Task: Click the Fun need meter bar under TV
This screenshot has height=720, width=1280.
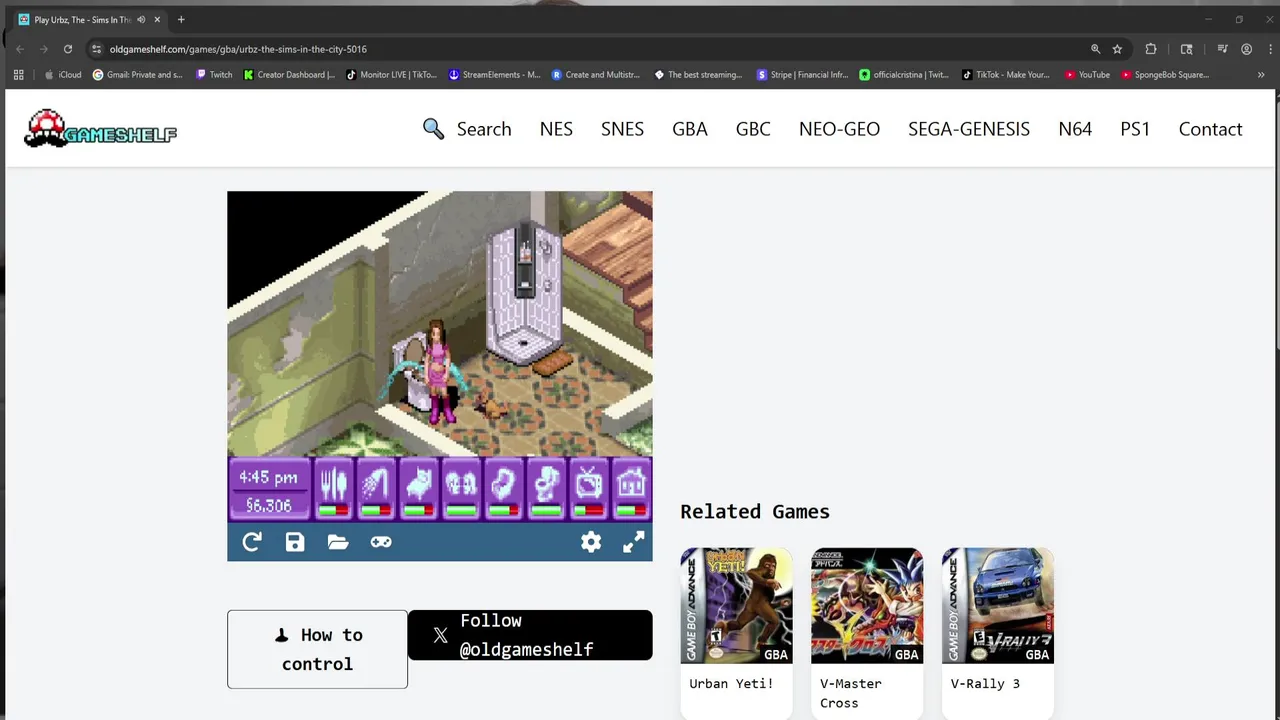Action: coord(589,510)
